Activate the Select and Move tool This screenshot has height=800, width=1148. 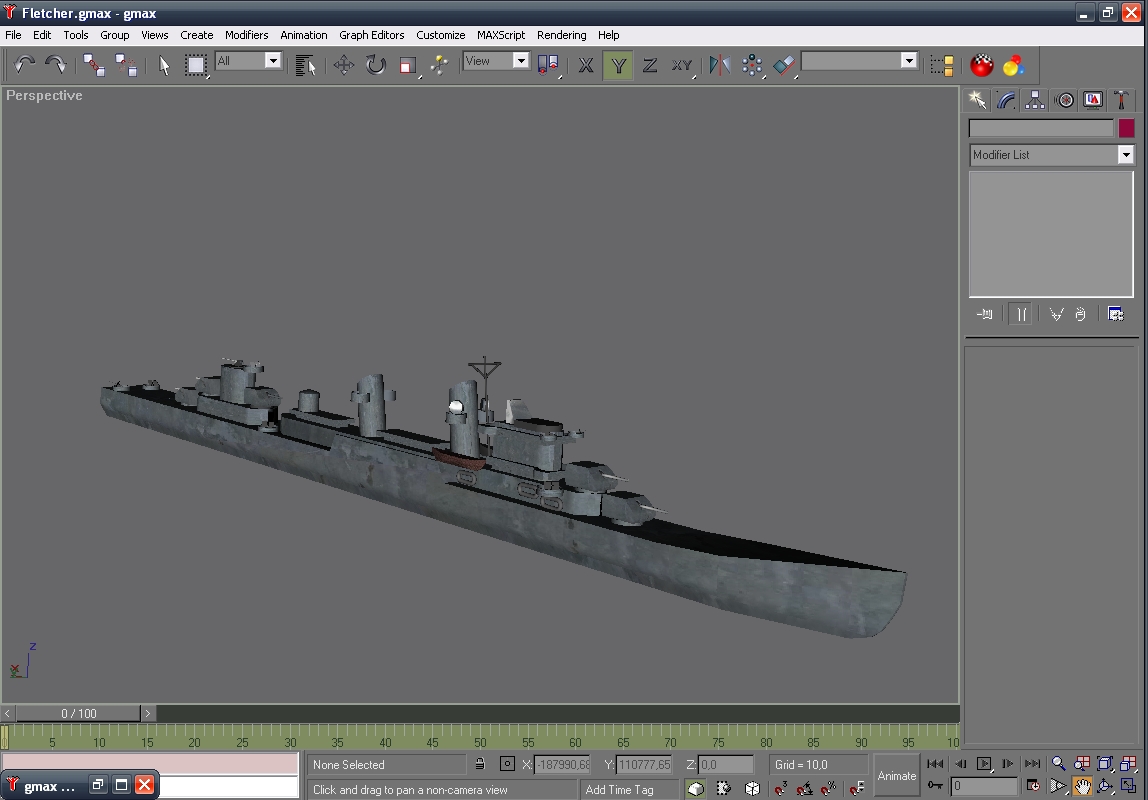(x=343, y=65)
